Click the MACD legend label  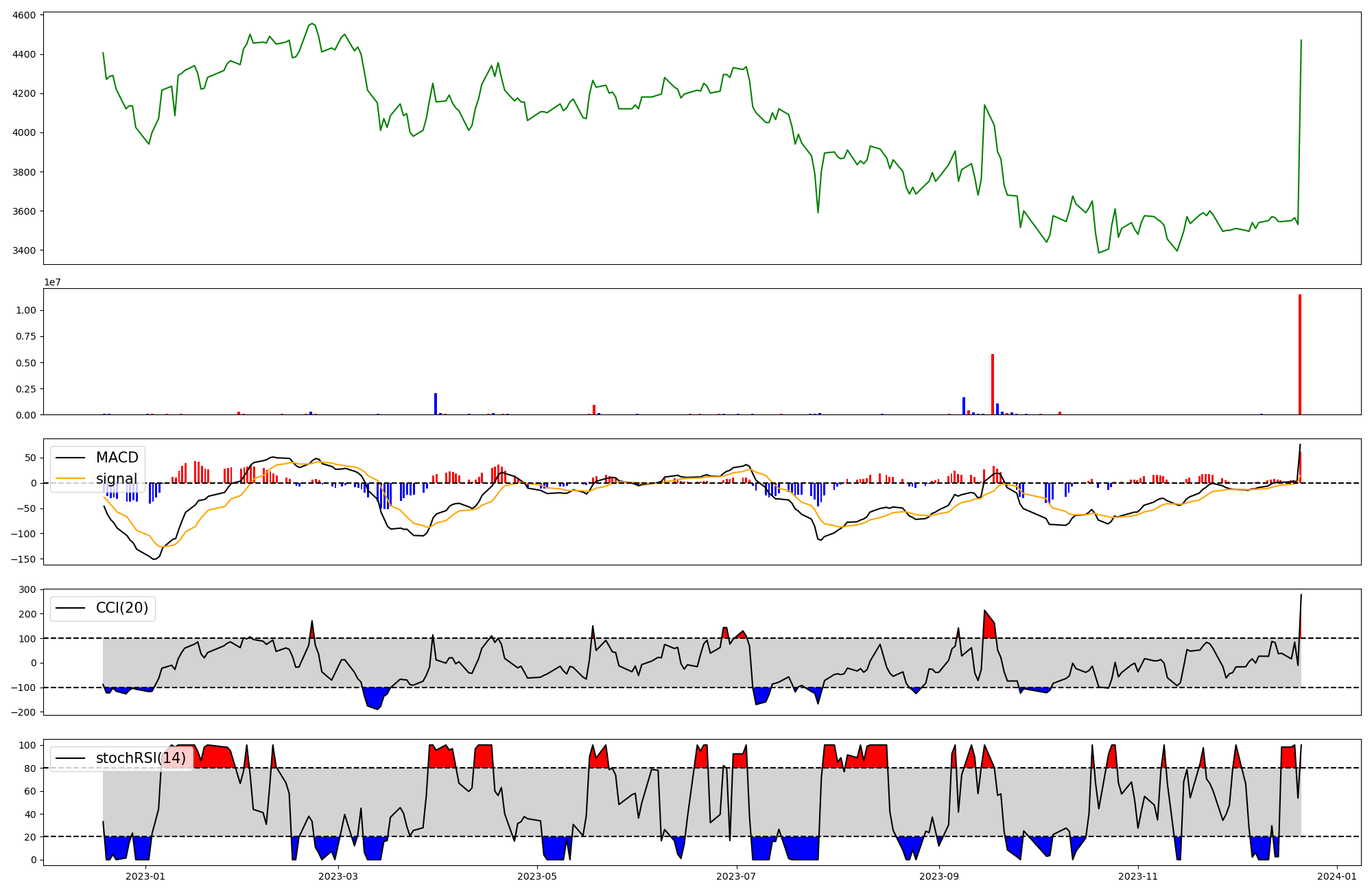[x=117, y=458]
